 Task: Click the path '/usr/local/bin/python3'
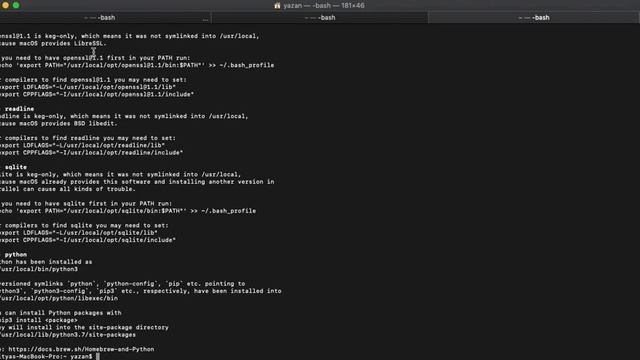(x=39, y=269)
